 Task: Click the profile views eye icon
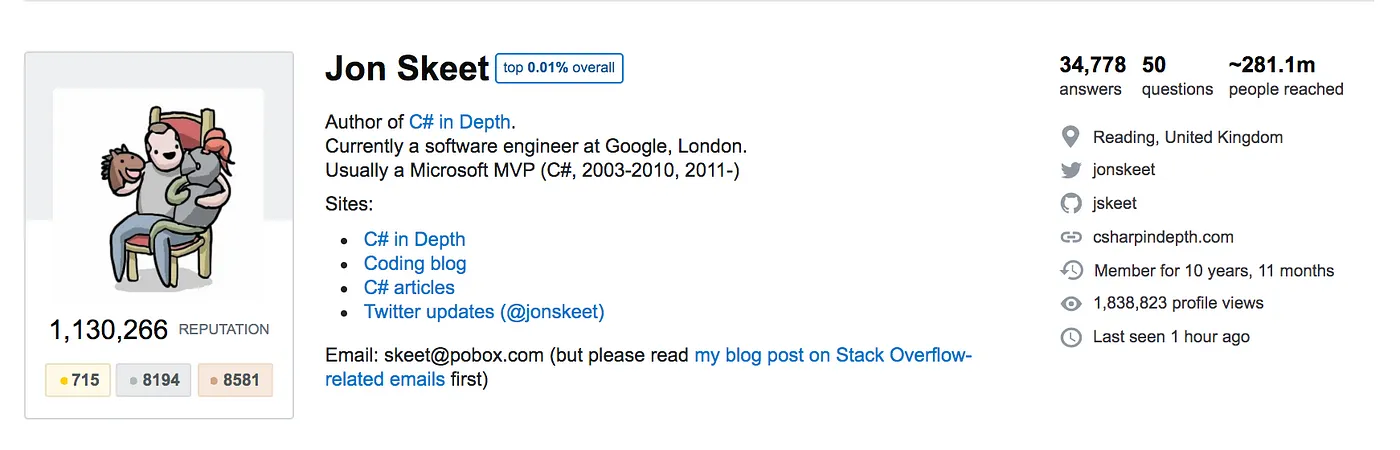point(1071,304)
